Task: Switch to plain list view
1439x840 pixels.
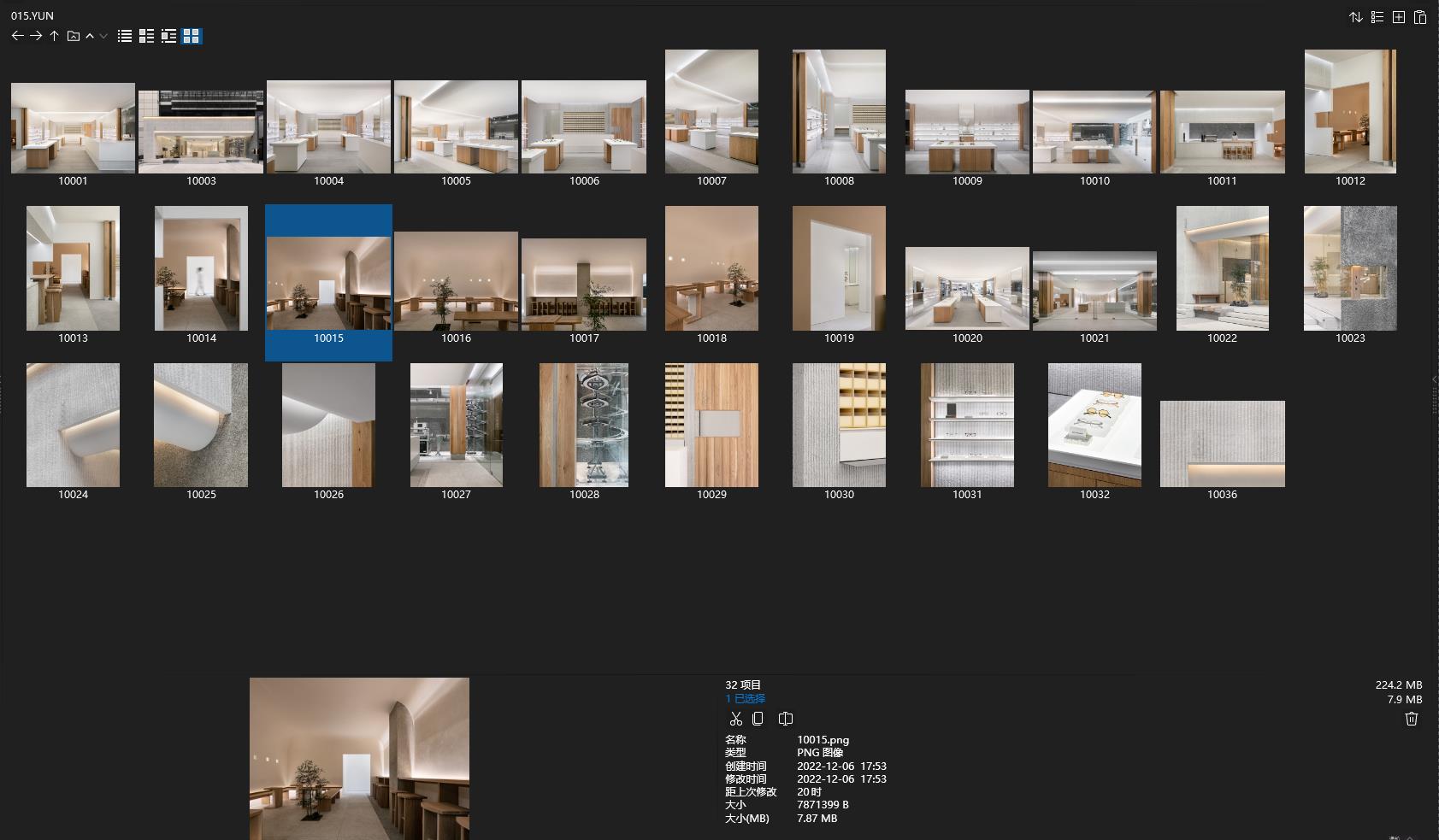Action: click(x=125, y=36)
